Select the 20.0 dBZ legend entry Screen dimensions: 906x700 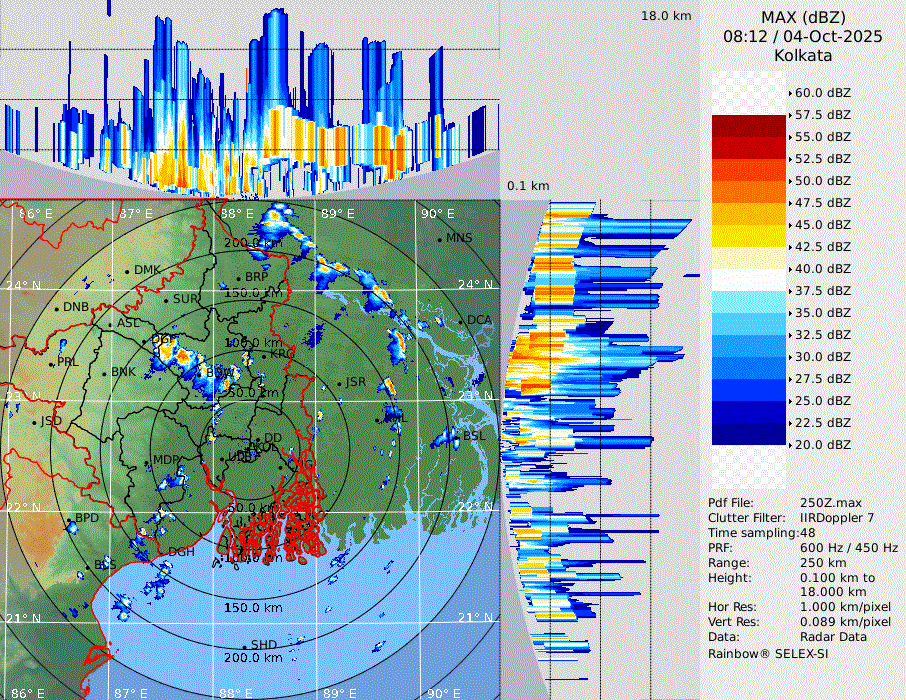[822, 444]
